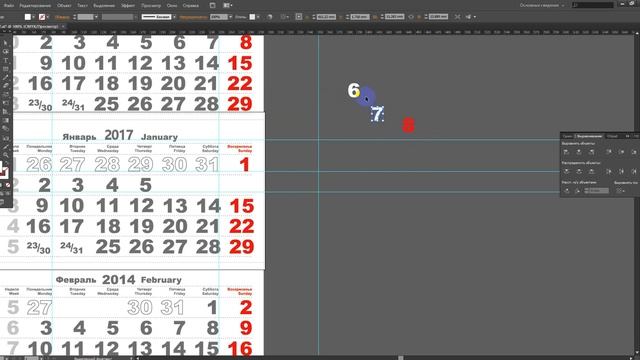Click Vertical Distribute Bottom icon
The width and height of the screenshot is (640, 360).
pyautogui.click(x=591, y=171)
